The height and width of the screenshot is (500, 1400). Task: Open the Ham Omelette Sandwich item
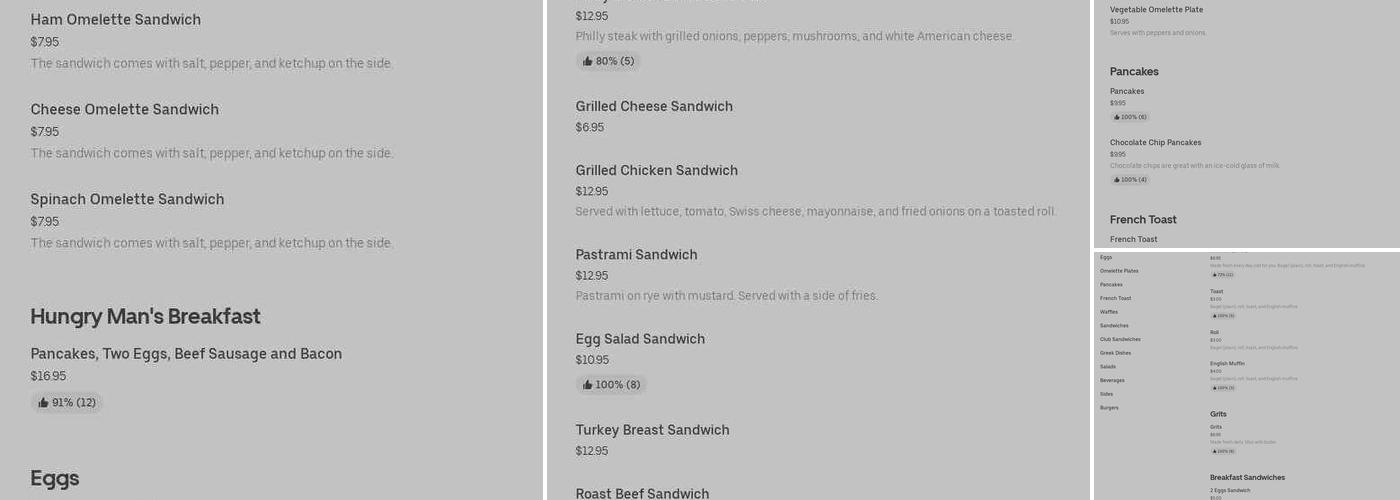115,20
